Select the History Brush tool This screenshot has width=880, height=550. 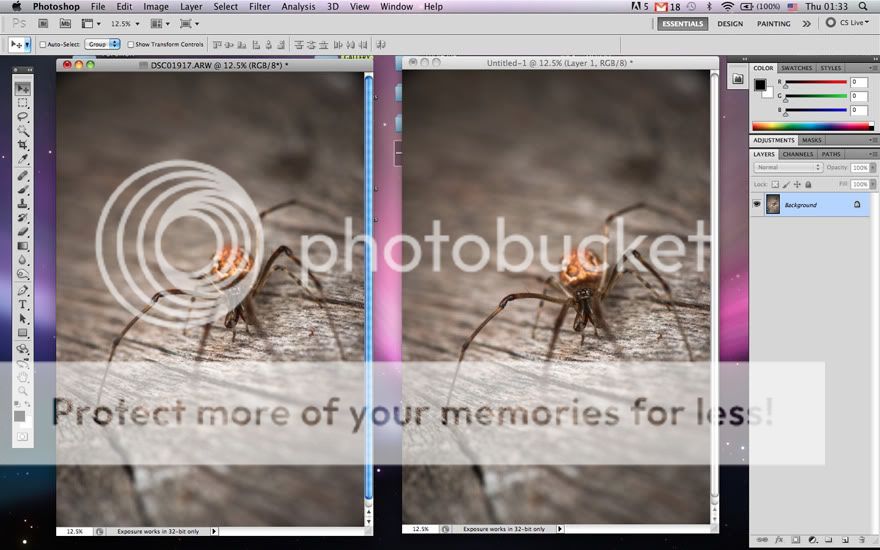pos(22,218)
